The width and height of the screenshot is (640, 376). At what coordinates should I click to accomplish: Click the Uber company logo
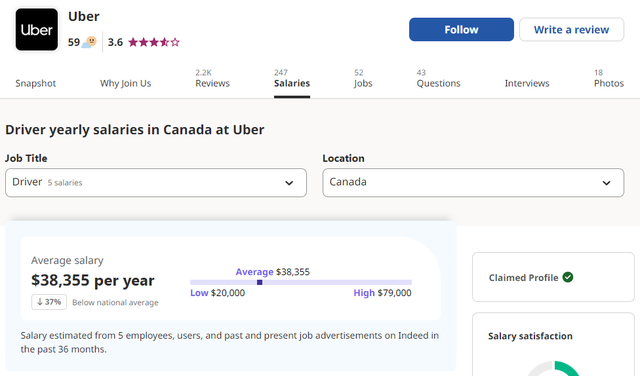coord(37,29)
